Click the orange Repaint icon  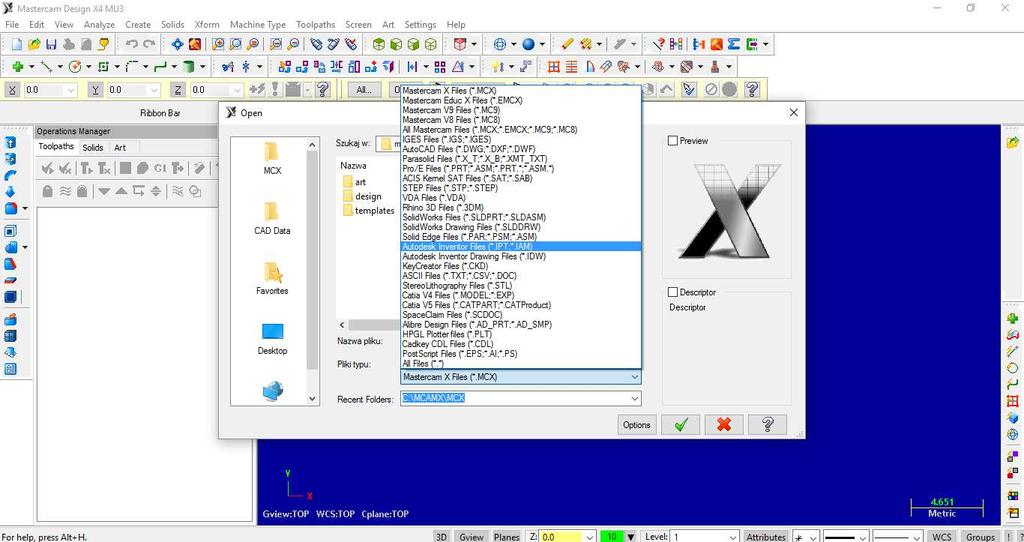click(195, 44)
